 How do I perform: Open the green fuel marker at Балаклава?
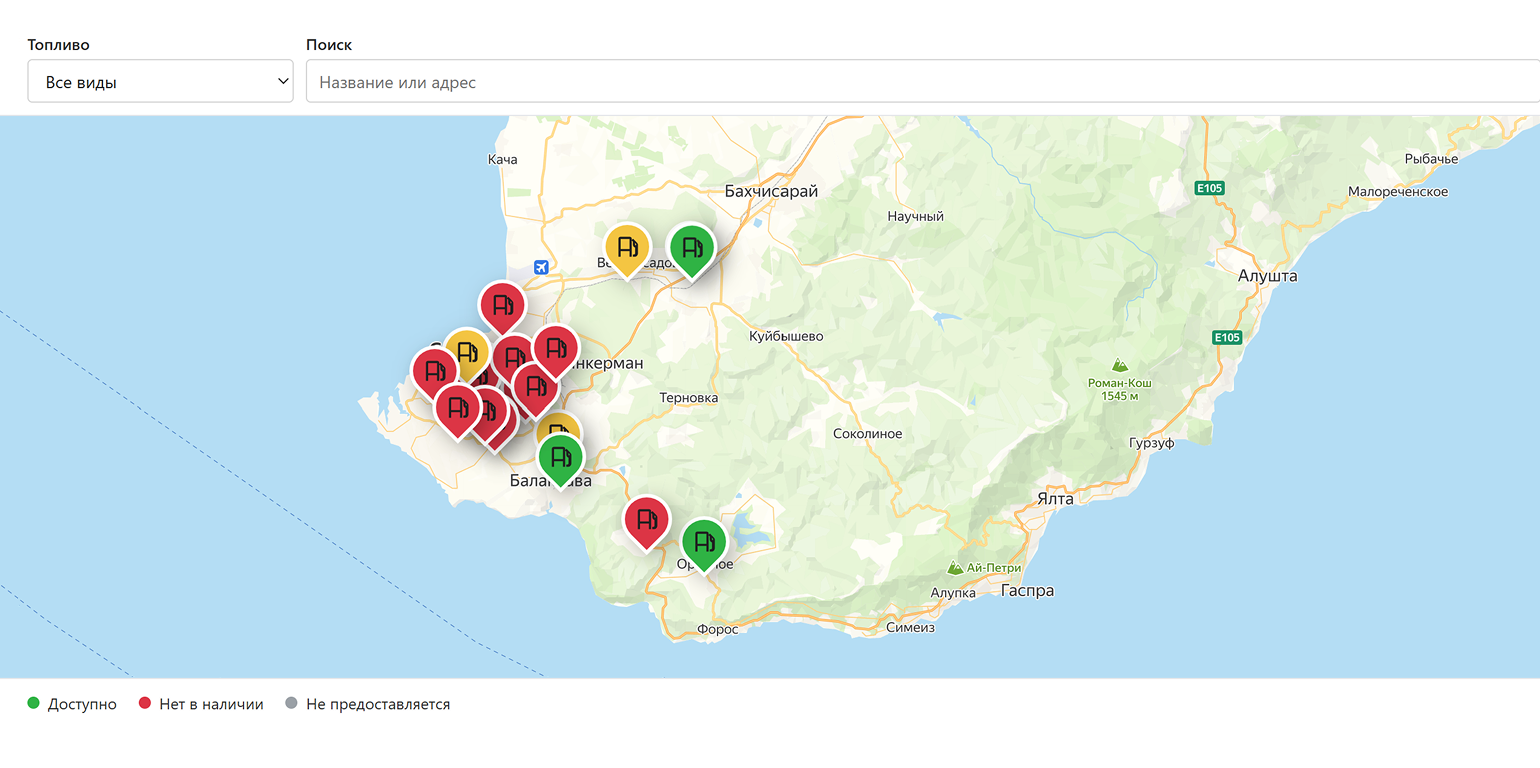tap(561, 459)
